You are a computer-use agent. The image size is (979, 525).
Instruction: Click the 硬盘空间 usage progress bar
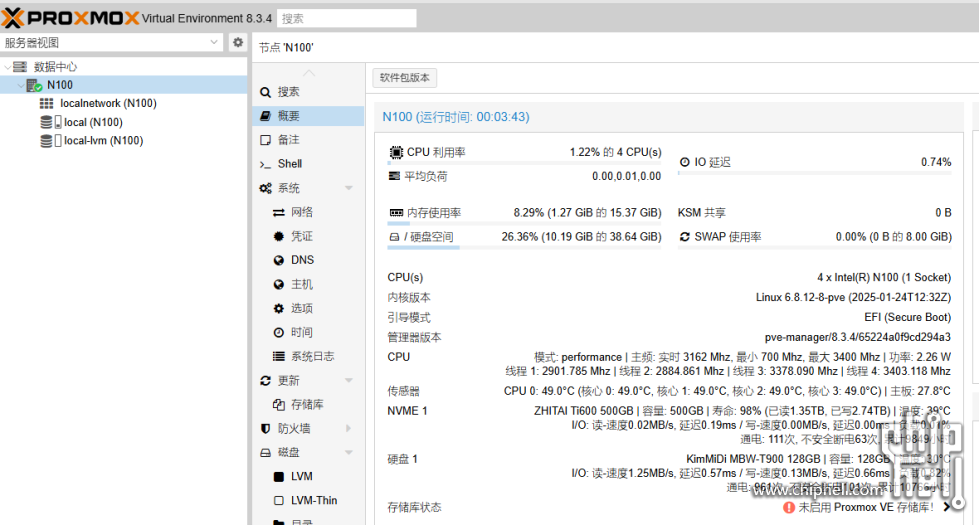524,248
